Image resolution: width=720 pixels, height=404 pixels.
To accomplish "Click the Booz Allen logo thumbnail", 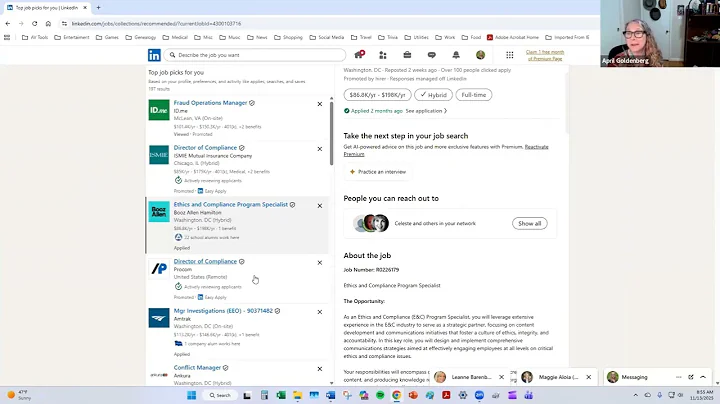I will (159, 212).
